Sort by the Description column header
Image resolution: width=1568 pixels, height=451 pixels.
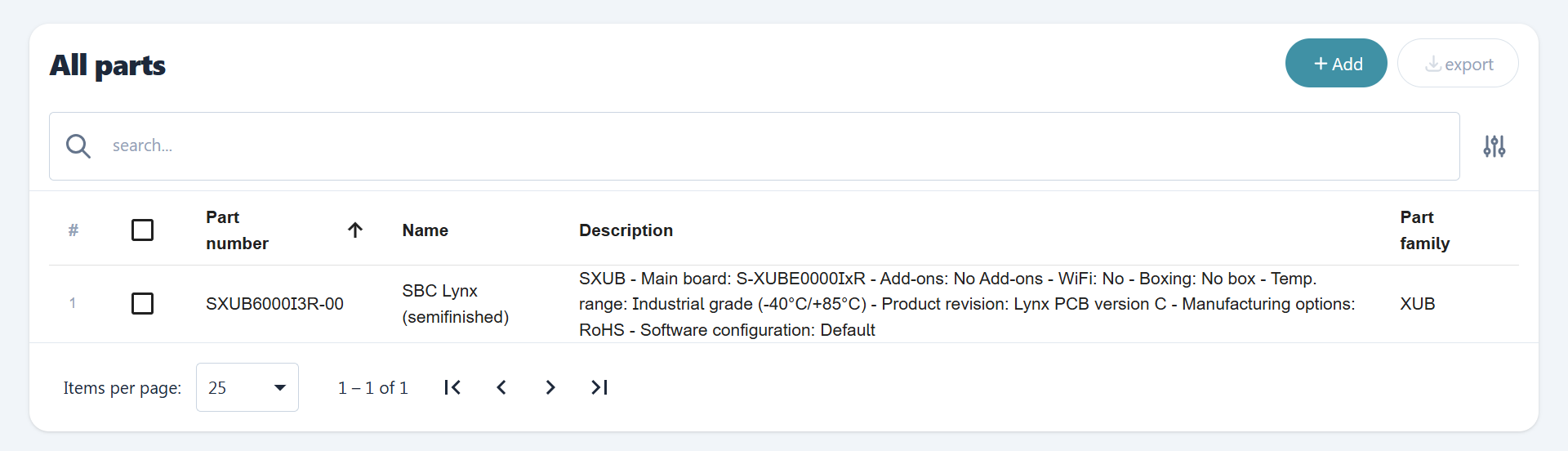626,230
